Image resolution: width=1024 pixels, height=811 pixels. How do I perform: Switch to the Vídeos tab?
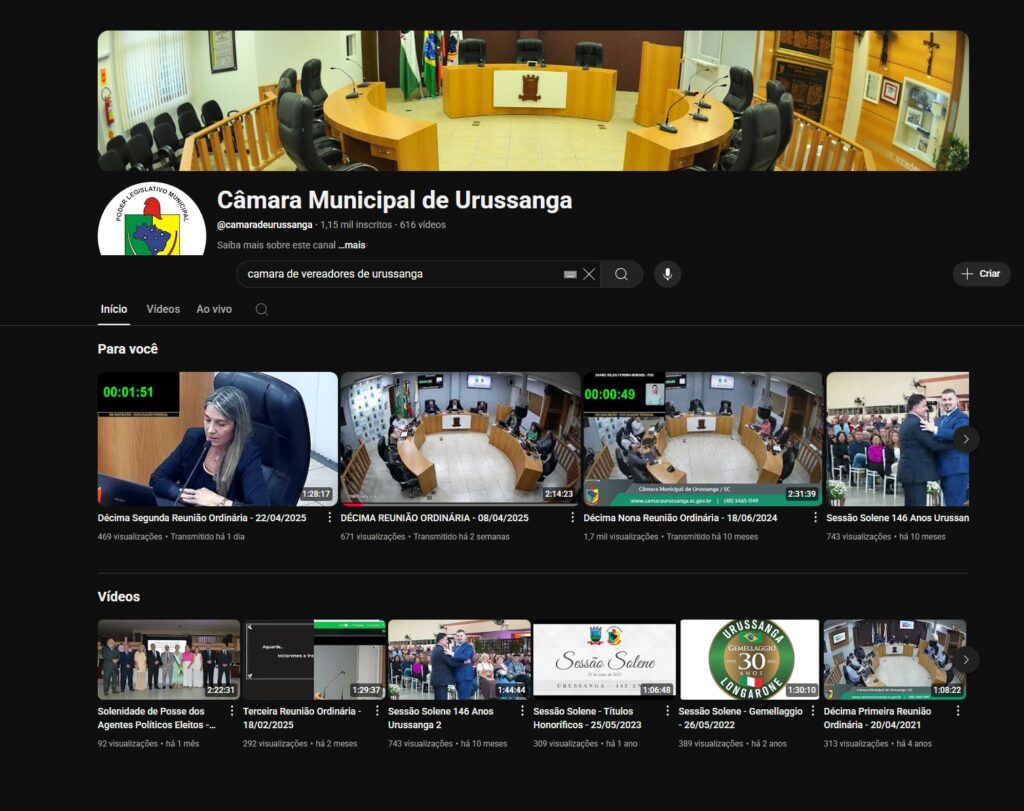pyautogui.click(x=163, y=310)
